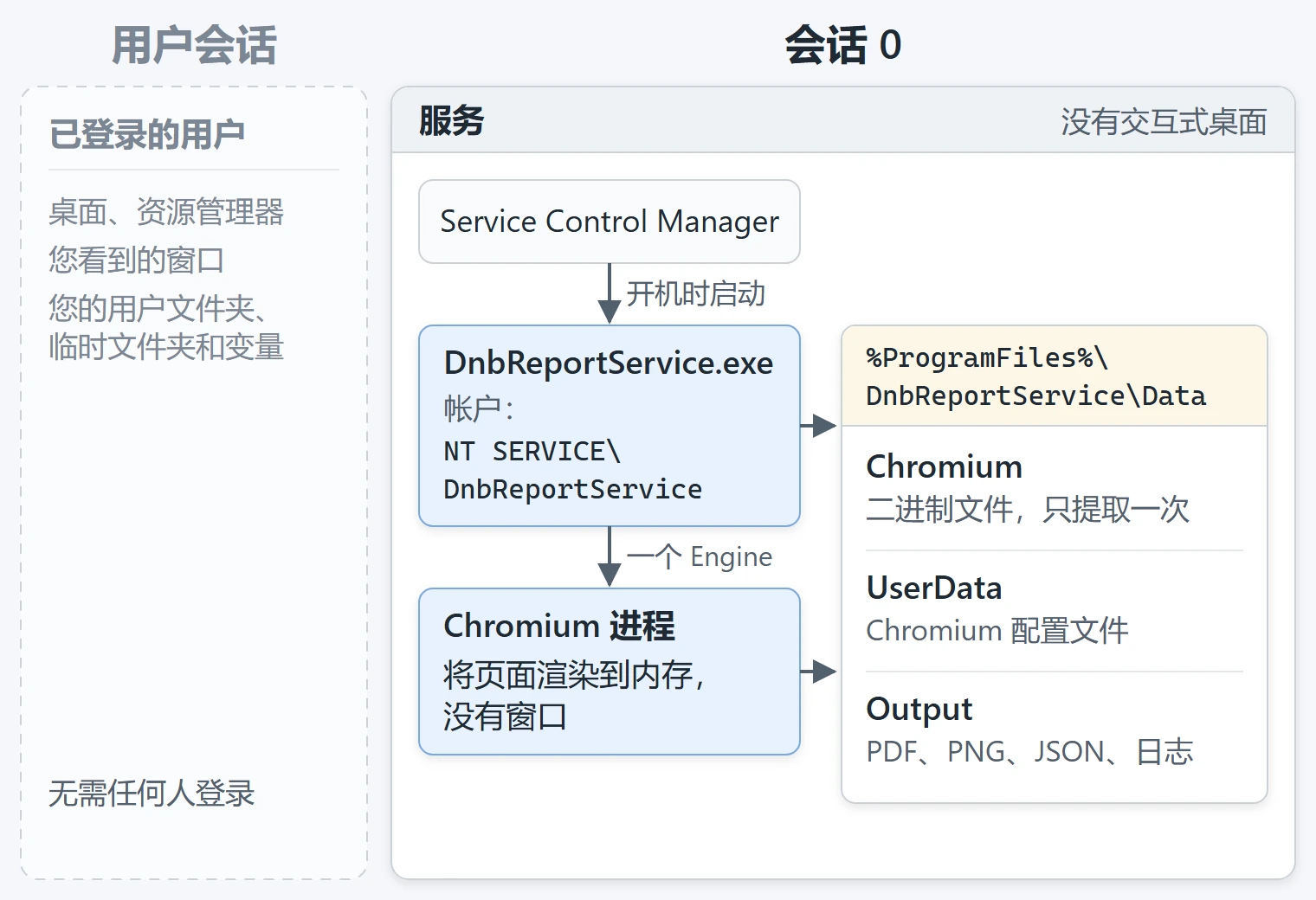Click the 服务 header label
Image resolution: width=1316 pixels, height=900 pixels.
(451, 120)
